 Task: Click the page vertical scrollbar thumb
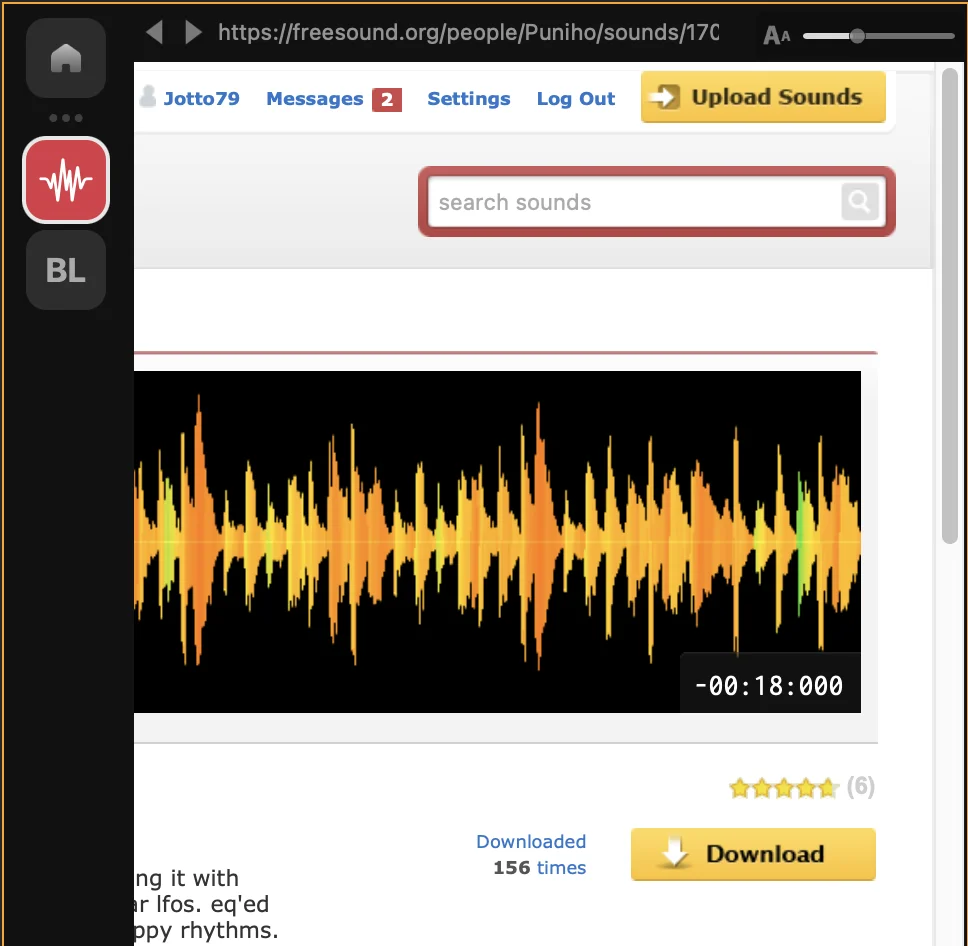(x=949, y=306)
